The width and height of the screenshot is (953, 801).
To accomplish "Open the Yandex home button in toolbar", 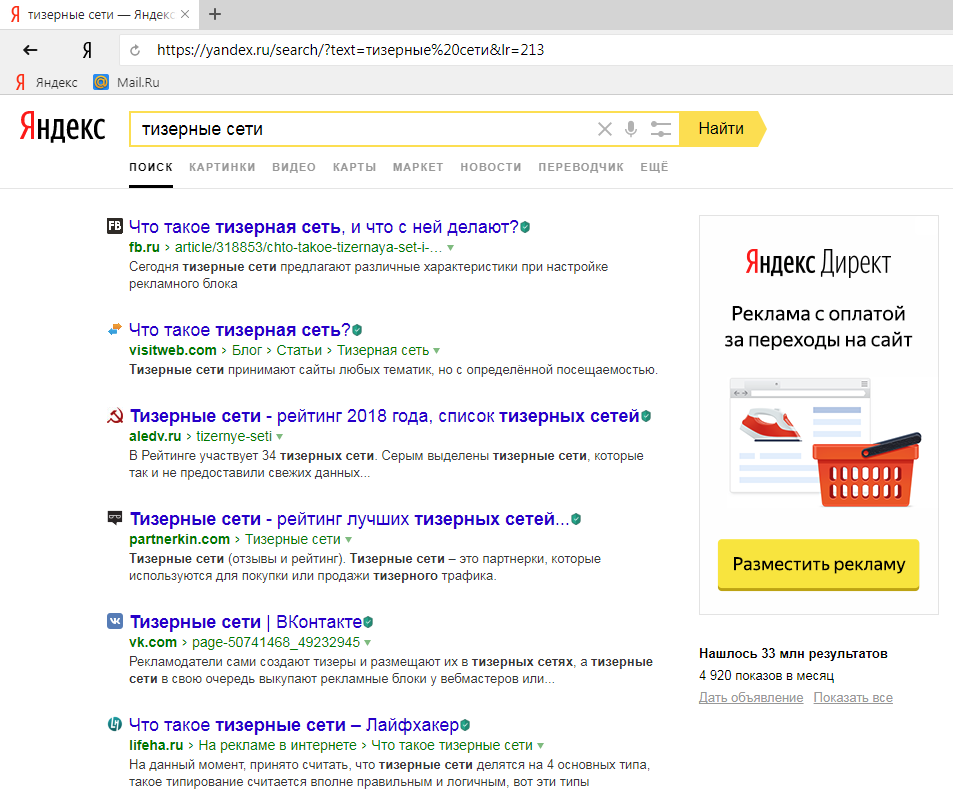I will point(88,50).
